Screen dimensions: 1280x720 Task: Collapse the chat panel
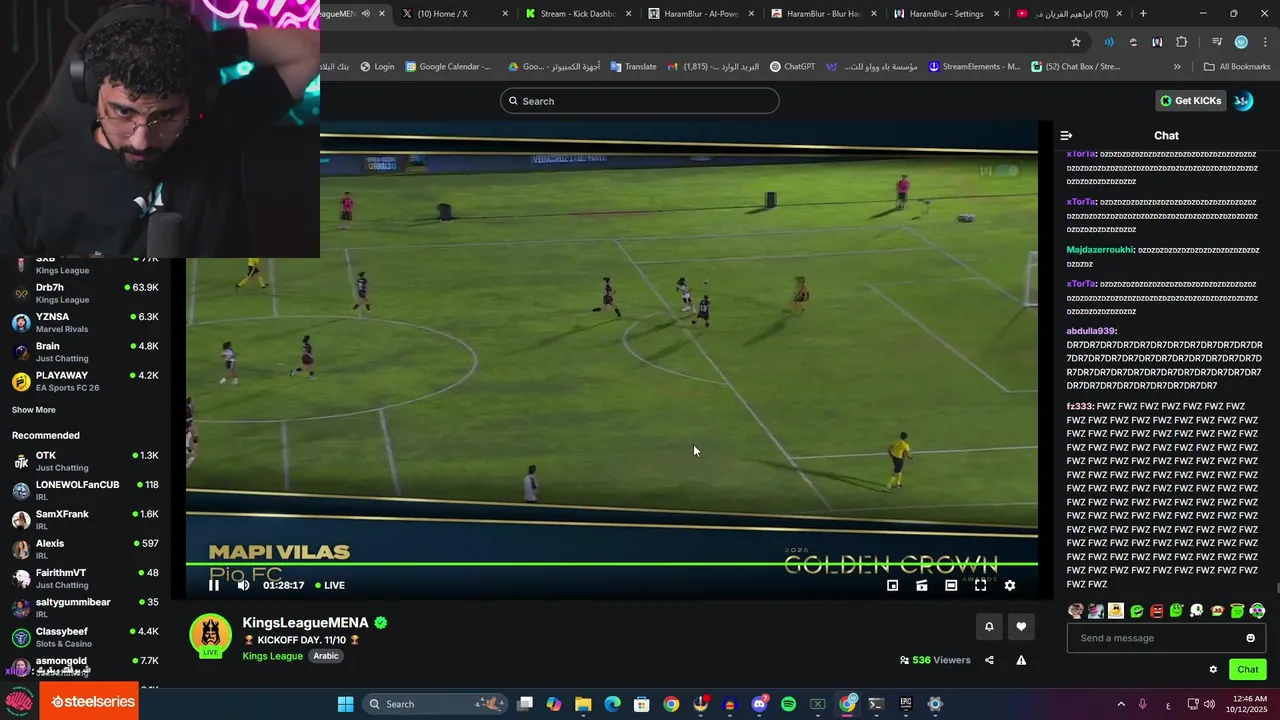point(1066,135)
